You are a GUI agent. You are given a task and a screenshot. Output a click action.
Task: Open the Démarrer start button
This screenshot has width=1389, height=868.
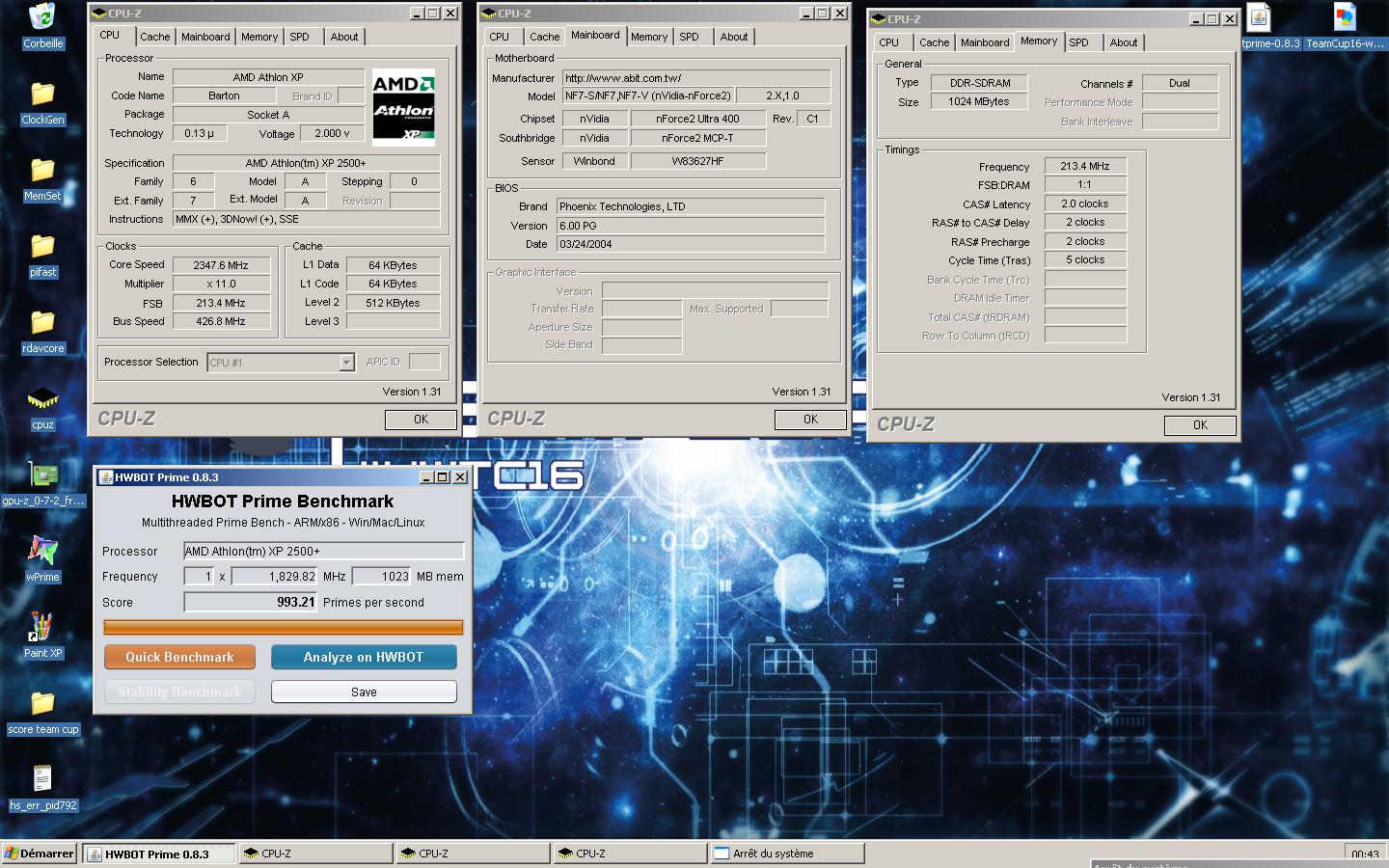click(40, 854)
